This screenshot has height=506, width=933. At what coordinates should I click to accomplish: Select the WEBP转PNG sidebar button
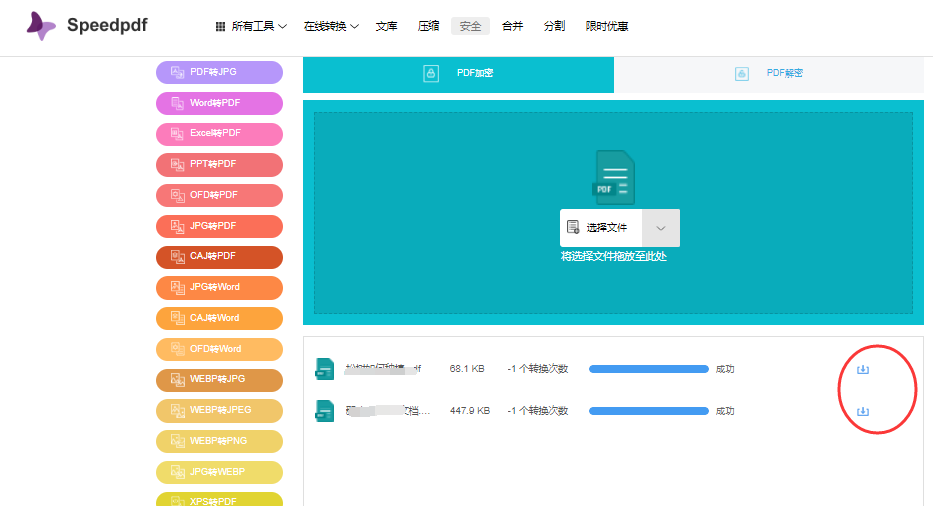(x=220, y=441)
